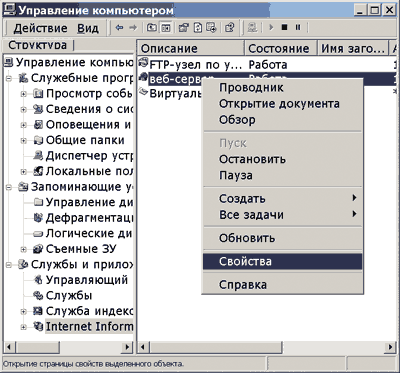This screenshot has height=373, width=400.
Task: Click the Stop item toolbar icon
Action: (284, 27)
